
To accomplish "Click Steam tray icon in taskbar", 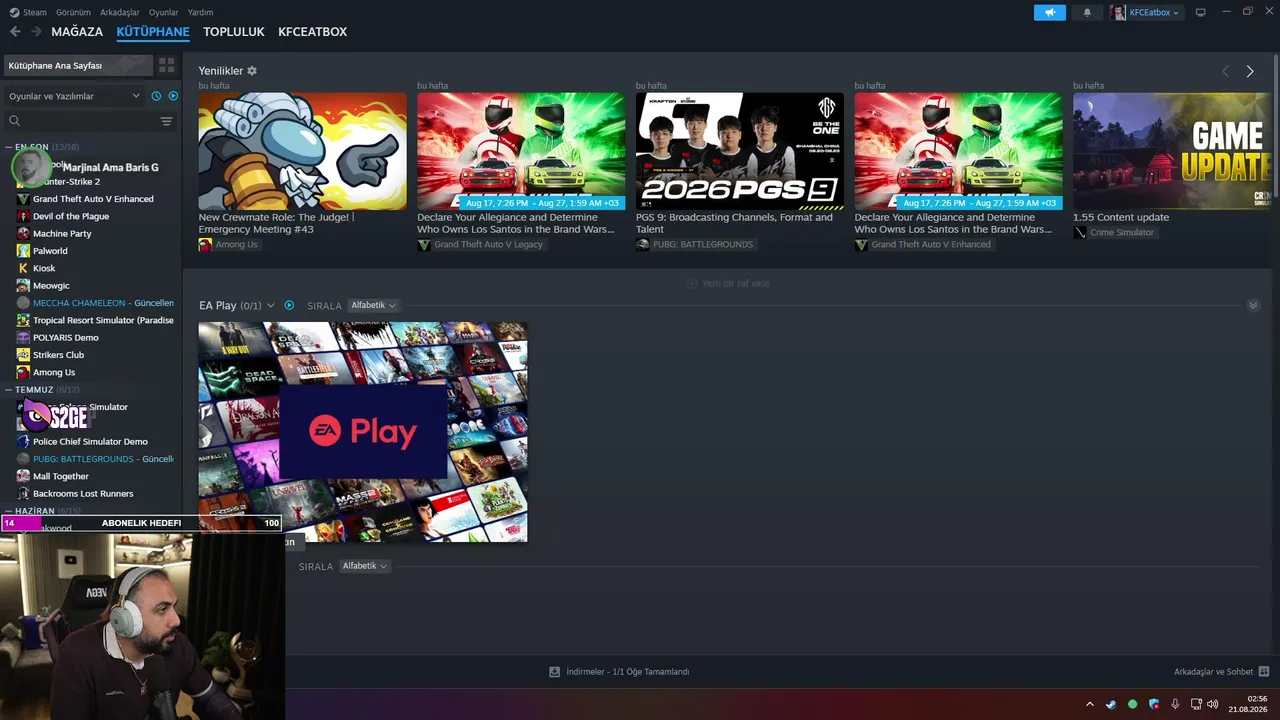I will 1111,704.
